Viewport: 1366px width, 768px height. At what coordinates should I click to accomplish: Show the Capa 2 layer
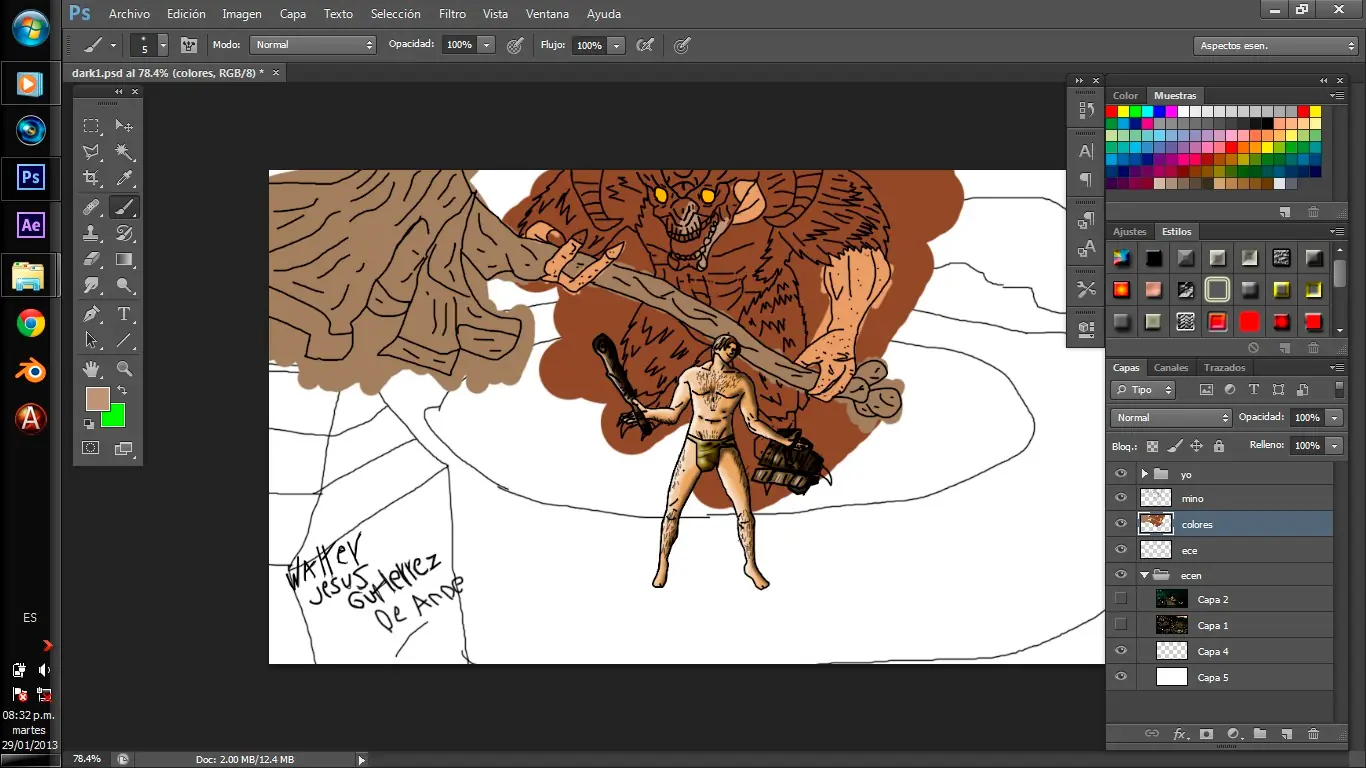click(x=1120, y=599)
